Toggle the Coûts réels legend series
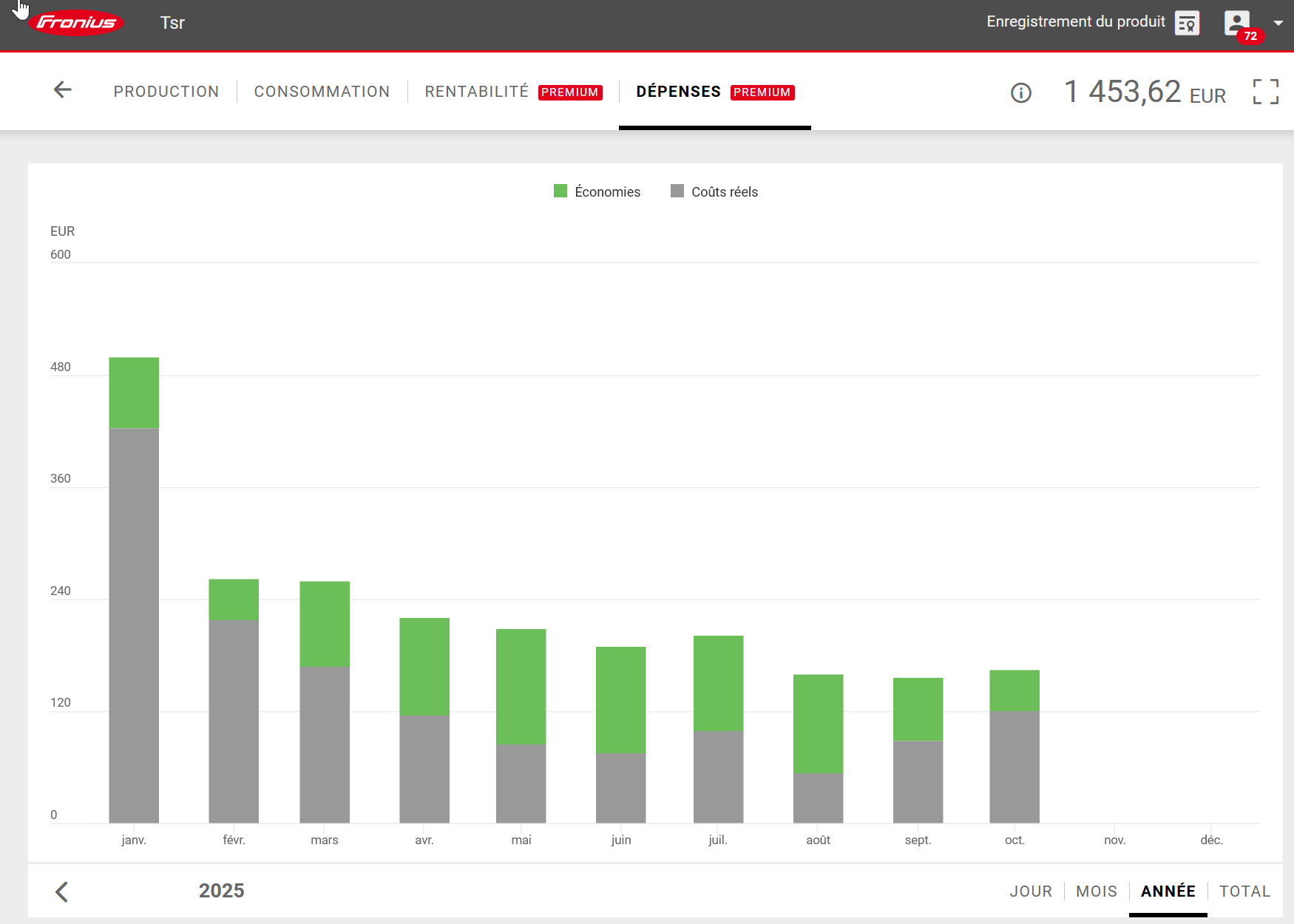 pyautogui.click(x=714, y=191)
